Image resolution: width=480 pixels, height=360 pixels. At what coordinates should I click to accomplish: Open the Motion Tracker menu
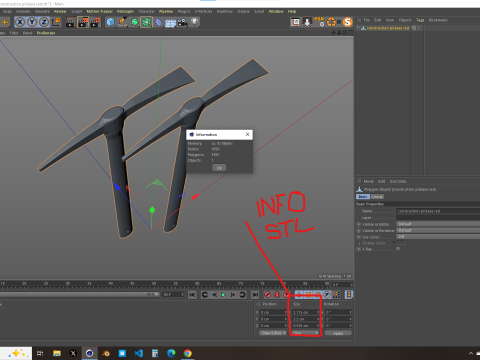coord(99,11)
